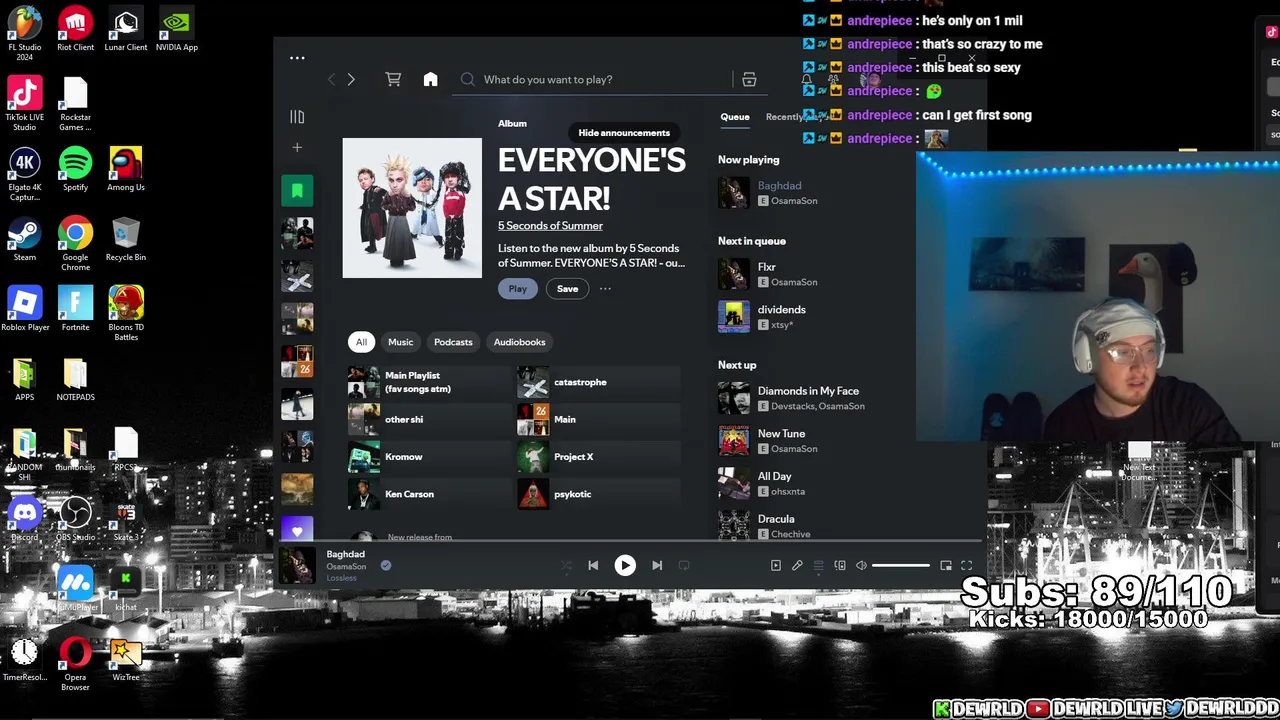Open Browse icon beside the search bar
This screenshot has height=720, width=1280.
749,79
